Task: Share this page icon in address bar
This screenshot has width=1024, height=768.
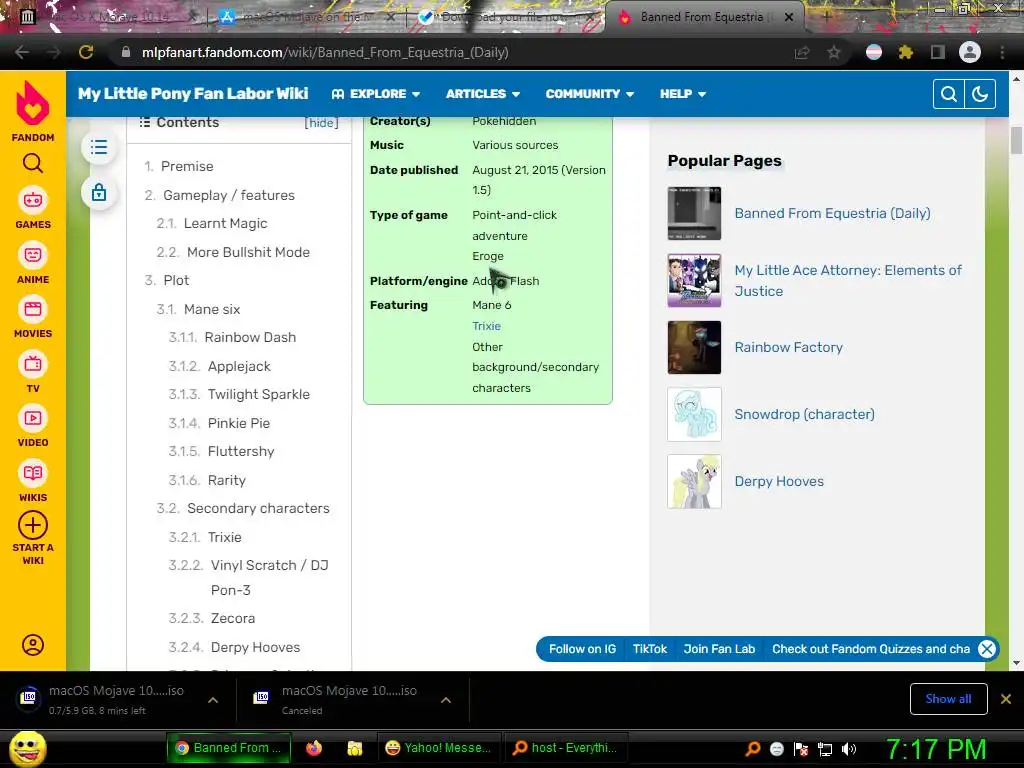Action: [802, 52]
